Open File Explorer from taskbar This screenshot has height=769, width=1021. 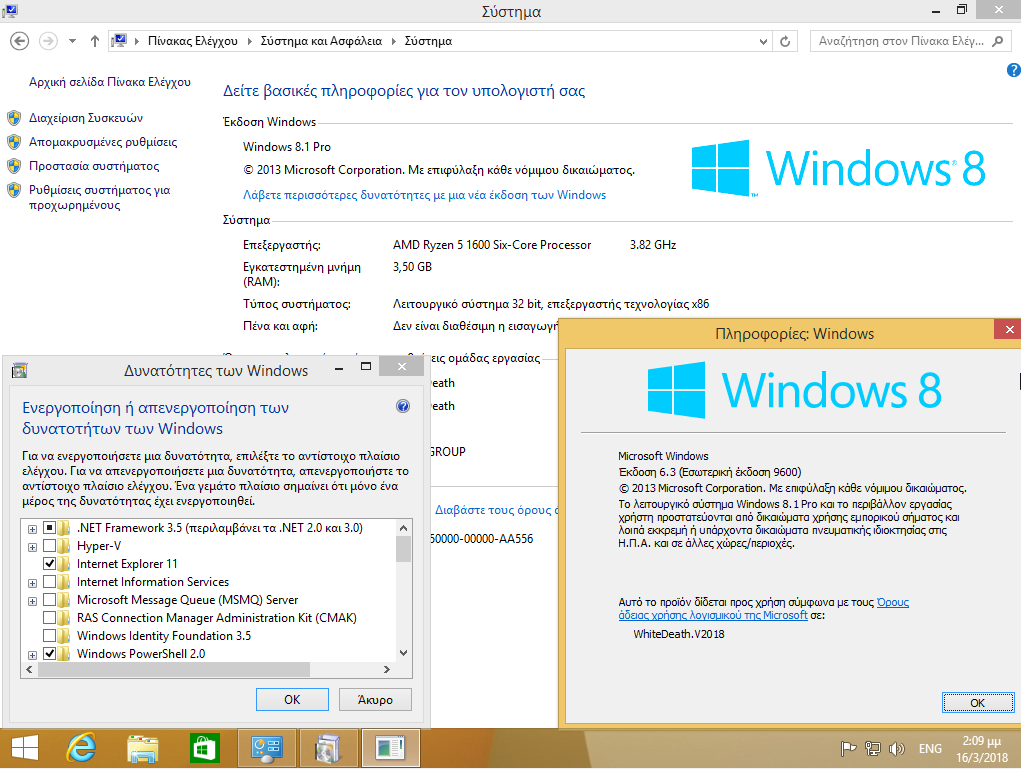[143, 748]
